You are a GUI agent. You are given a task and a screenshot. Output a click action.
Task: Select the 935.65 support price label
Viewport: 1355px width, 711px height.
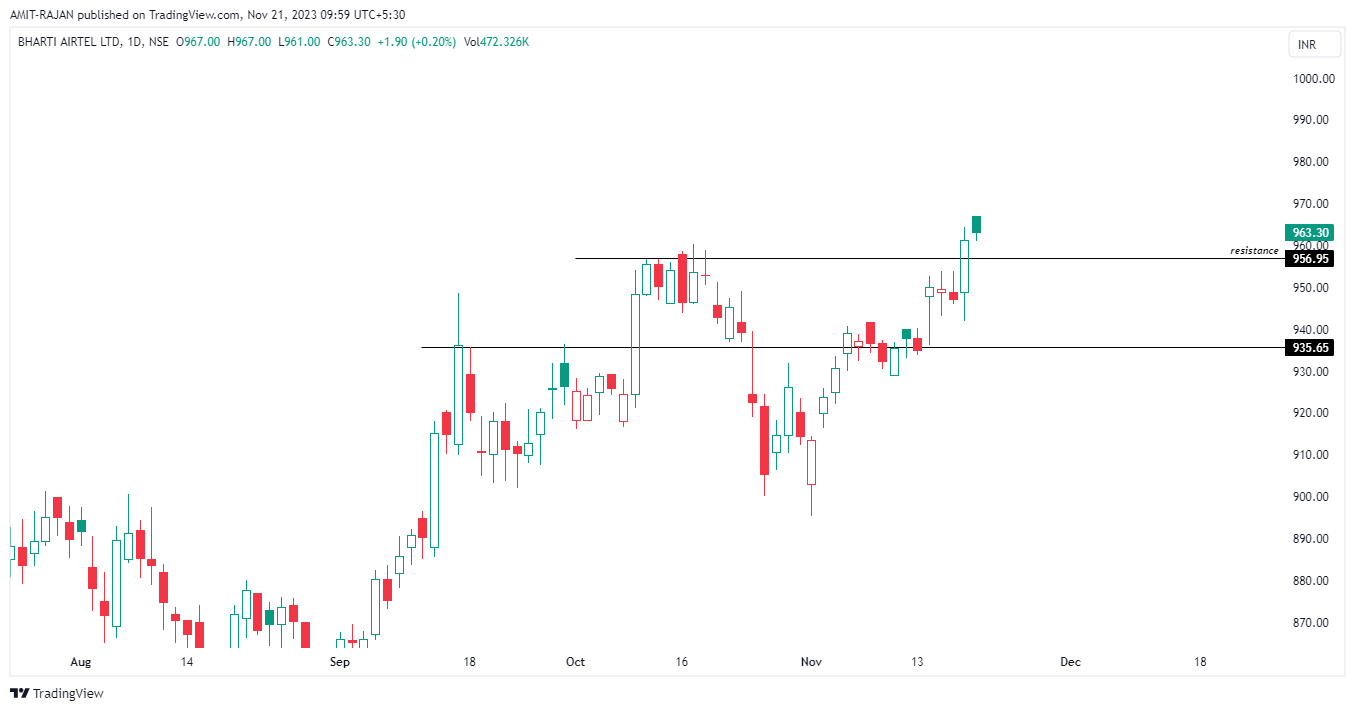click(x=1310, y=348)
